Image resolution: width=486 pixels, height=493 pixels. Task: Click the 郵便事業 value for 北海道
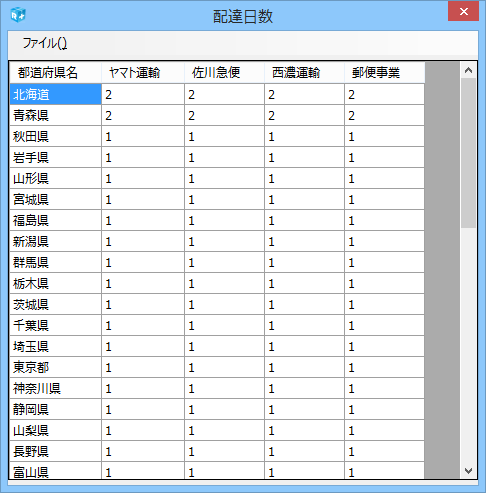click(x=384, y=94)
